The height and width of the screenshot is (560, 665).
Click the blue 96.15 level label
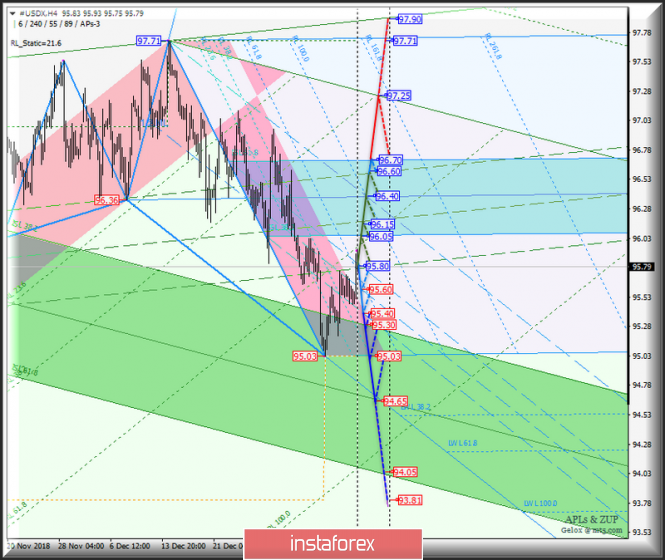383,224
